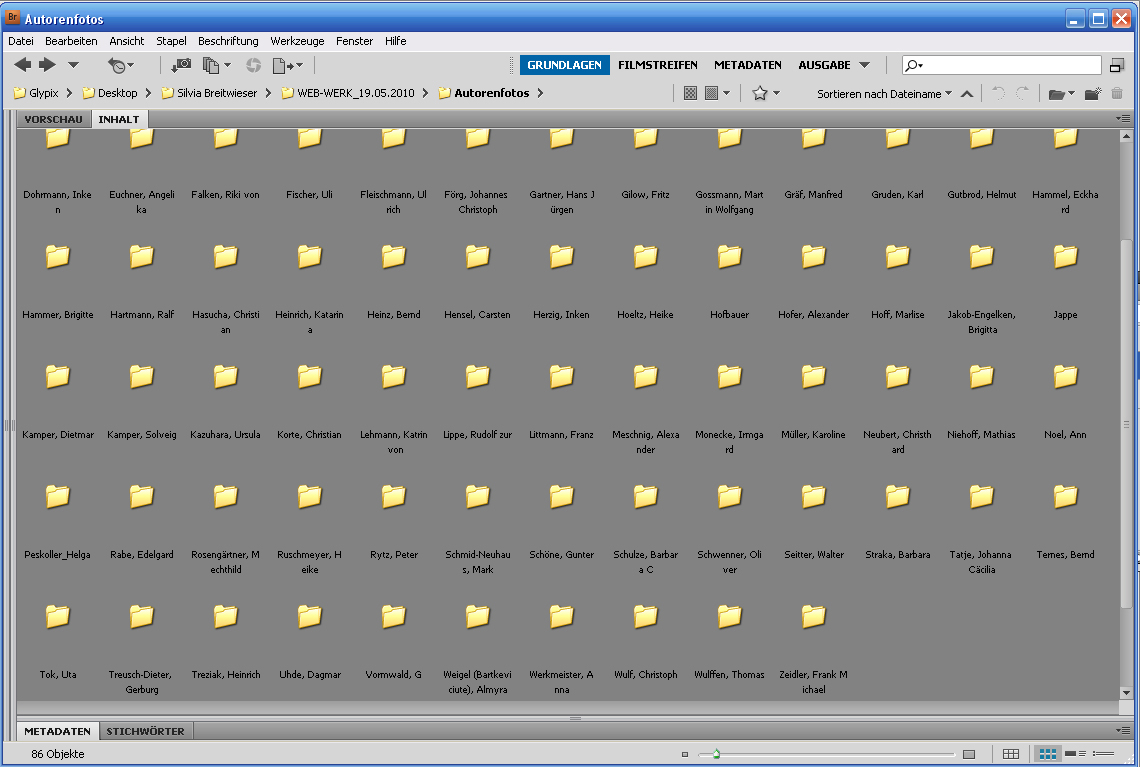Click the Go Back navigation arrow
1140x767 pixels.
click(22, 65)
